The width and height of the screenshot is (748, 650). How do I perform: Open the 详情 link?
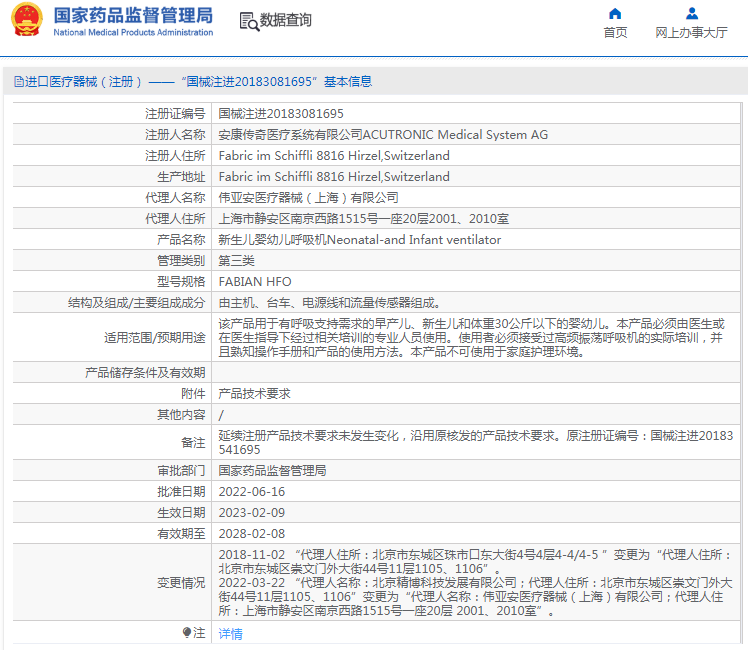pyautogui.click(x=230, y=633)
